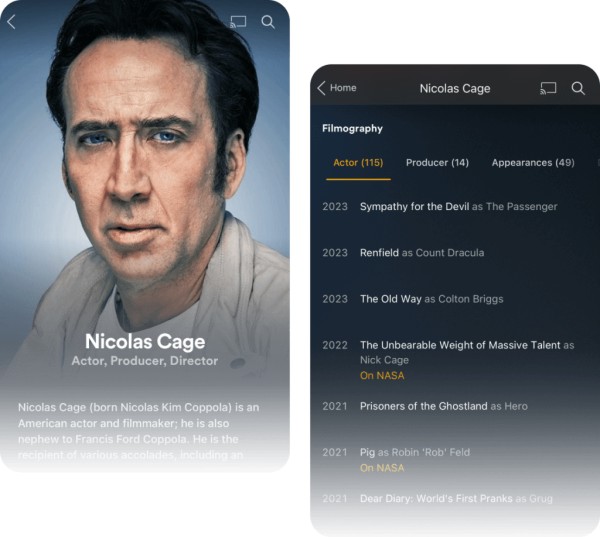600x537 pixels.
Task: Tap the back arrow on the profile screen
Action: point(11,22)
